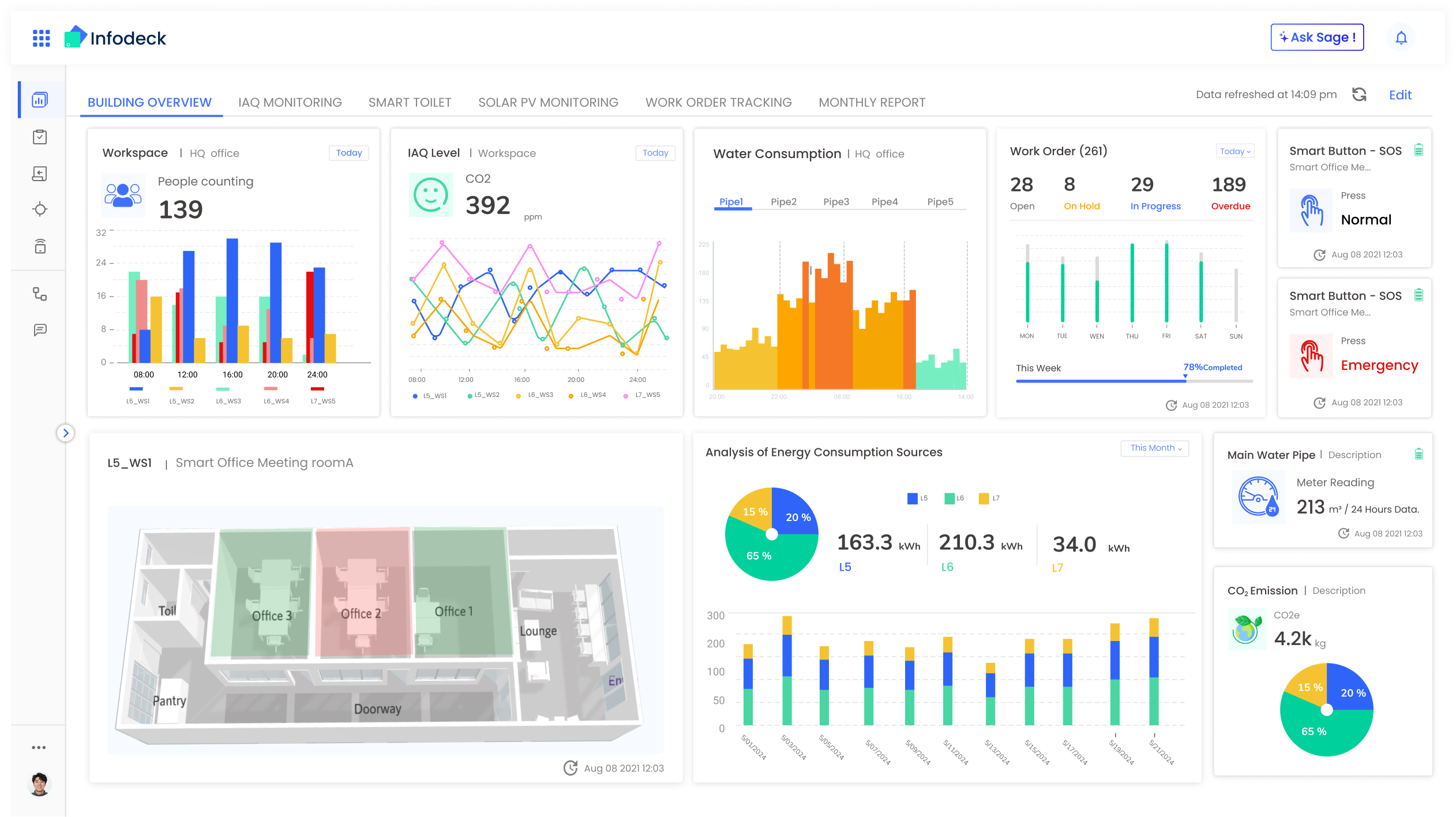Click the Ask Sage button
This screenshot has width=1456, height=817.
[x=1317, y=37]
